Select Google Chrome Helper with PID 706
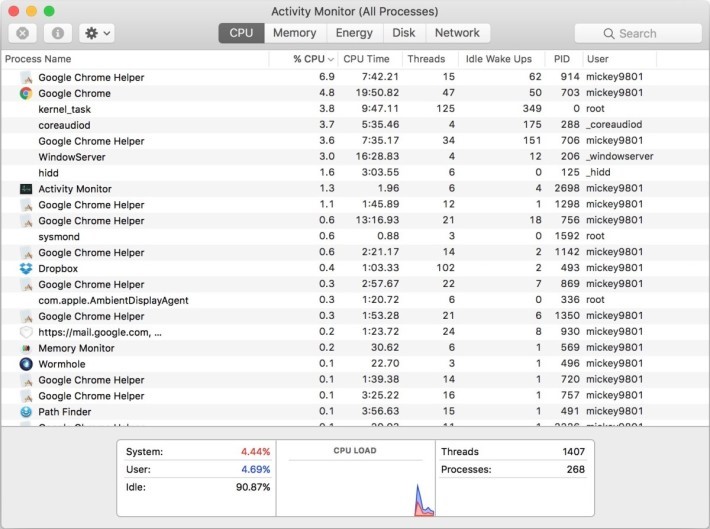 tap(355, 141)
